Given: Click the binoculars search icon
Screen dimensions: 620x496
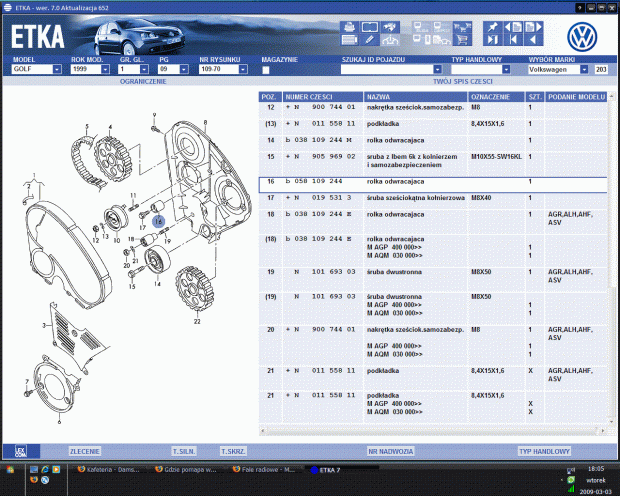Looking at the screenshot, I should tap(390, 27).
